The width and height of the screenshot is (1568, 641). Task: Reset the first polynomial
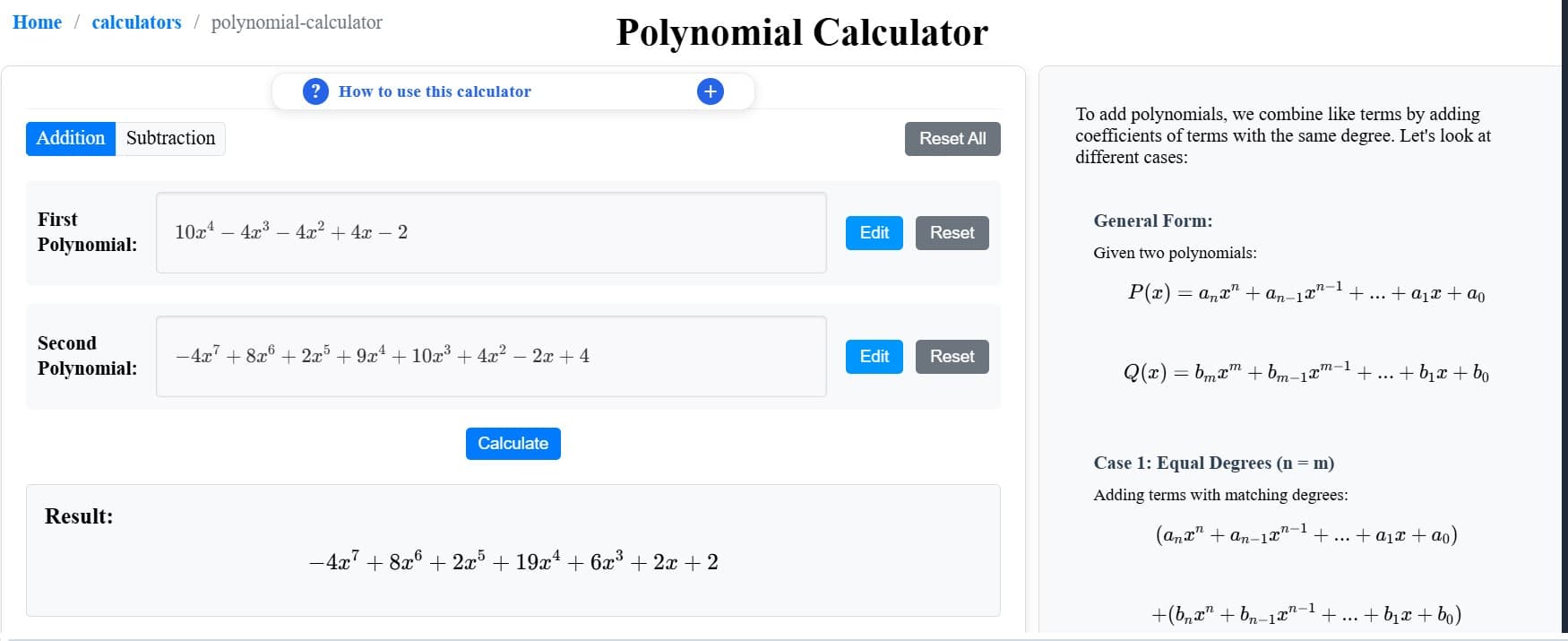point(952,232)
